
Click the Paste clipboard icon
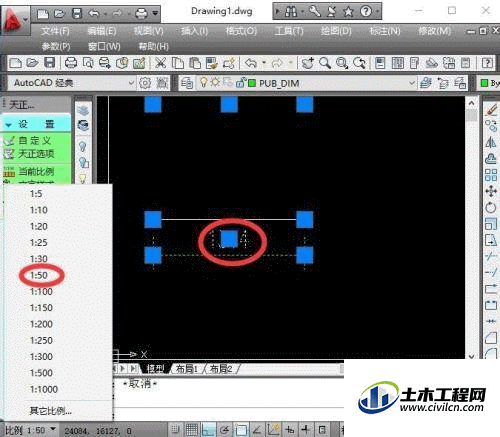point(195,63)
